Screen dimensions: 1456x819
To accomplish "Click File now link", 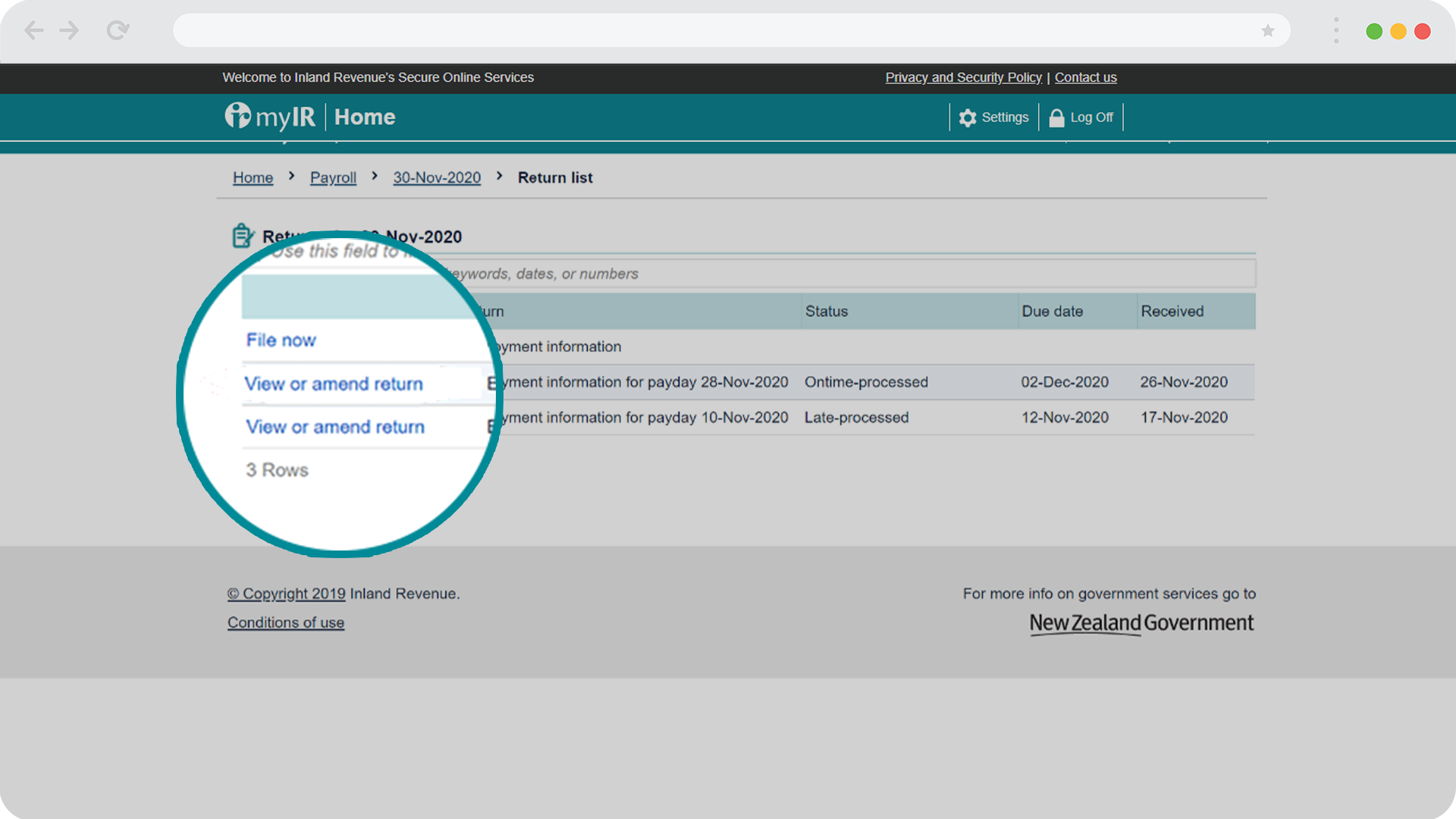I will coord(281,340).
